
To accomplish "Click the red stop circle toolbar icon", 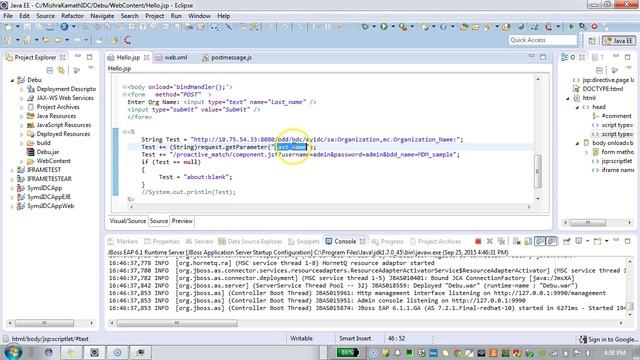I will 594,27.
